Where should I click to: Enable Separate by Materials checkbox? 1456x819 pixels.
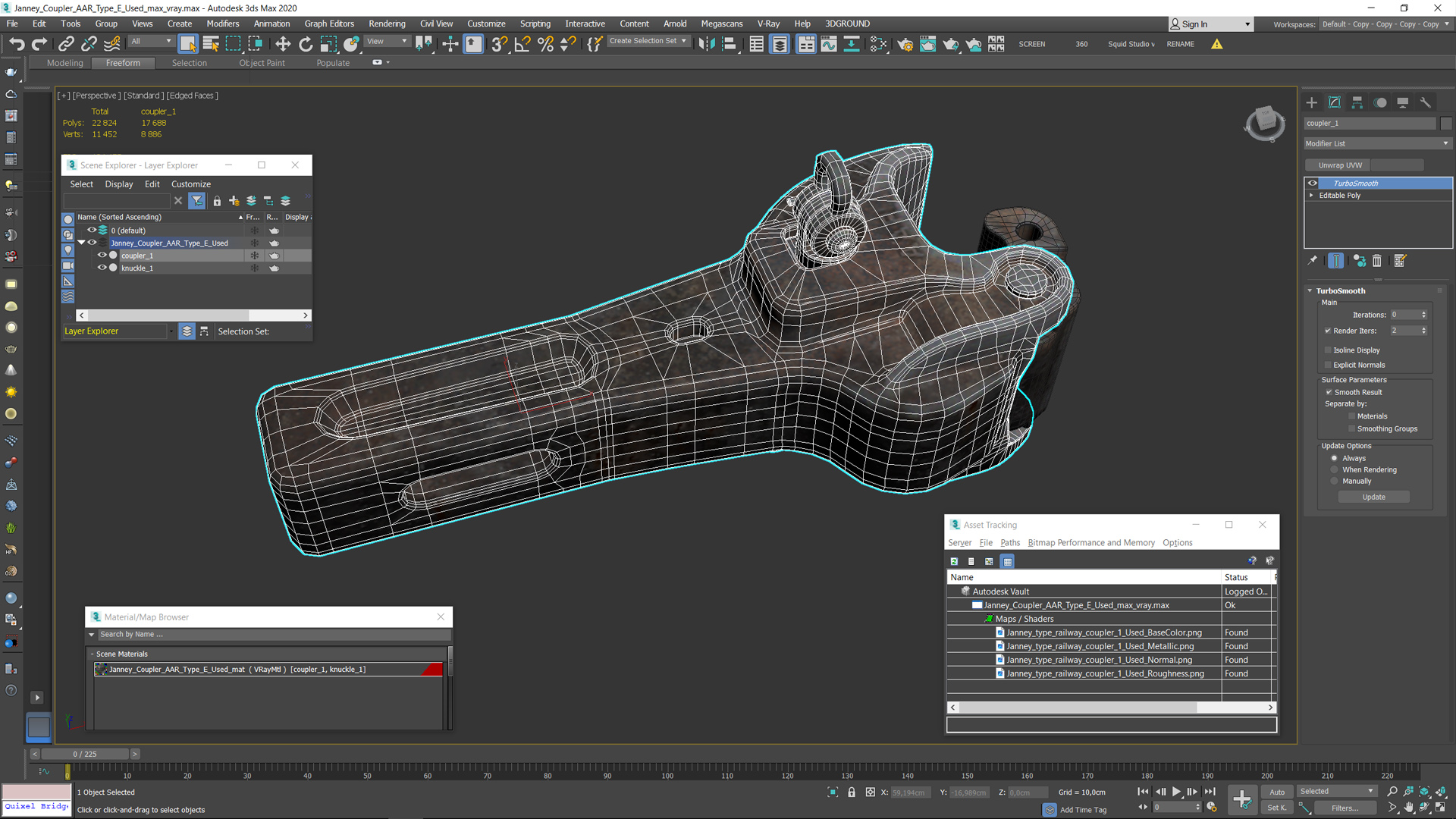(1351, 416)
